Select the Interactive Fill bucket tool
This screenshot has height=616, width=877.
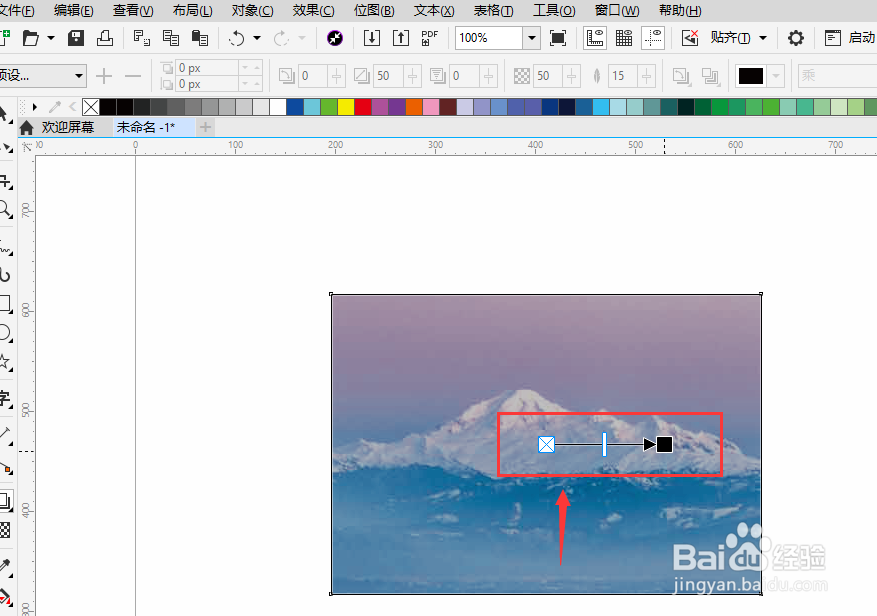[6, 597]
